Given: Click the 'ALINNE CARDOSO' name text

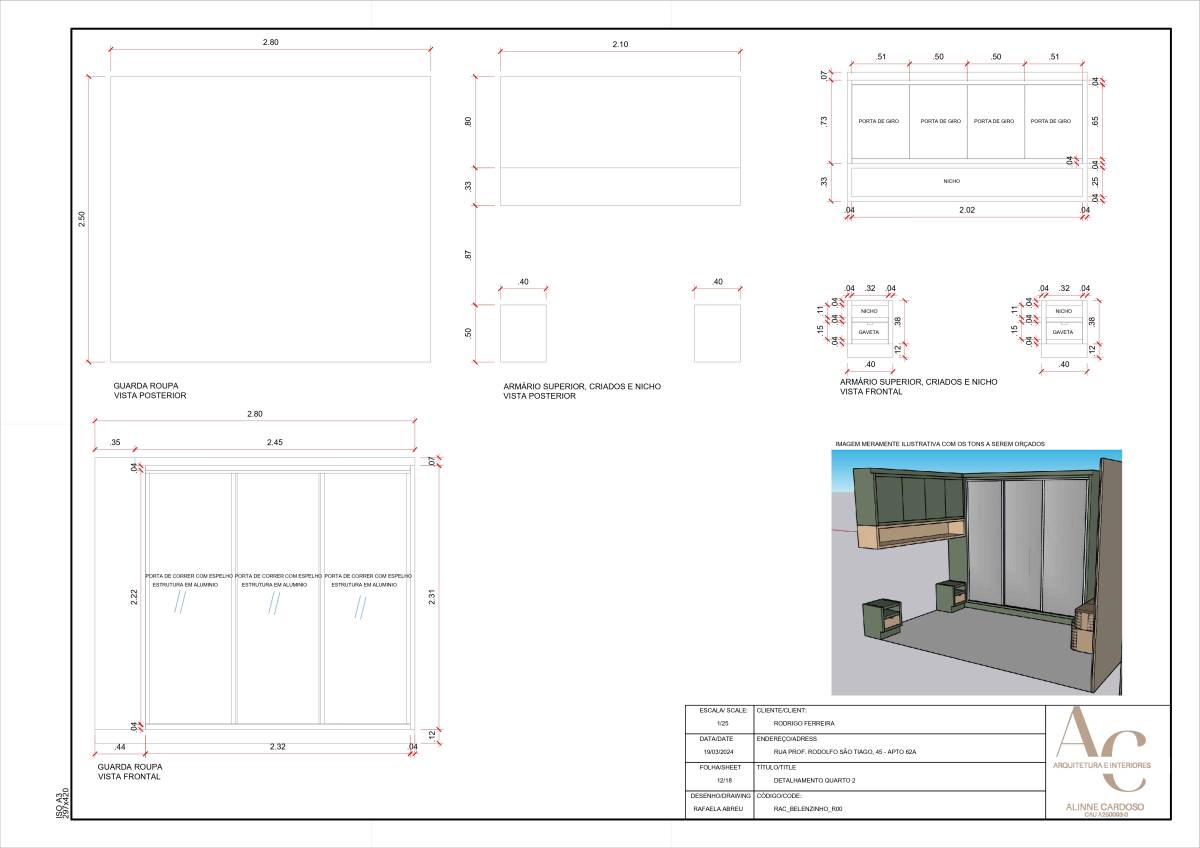Looking at the screenshot, I should pyautogui.click(x=1105, y=806).
